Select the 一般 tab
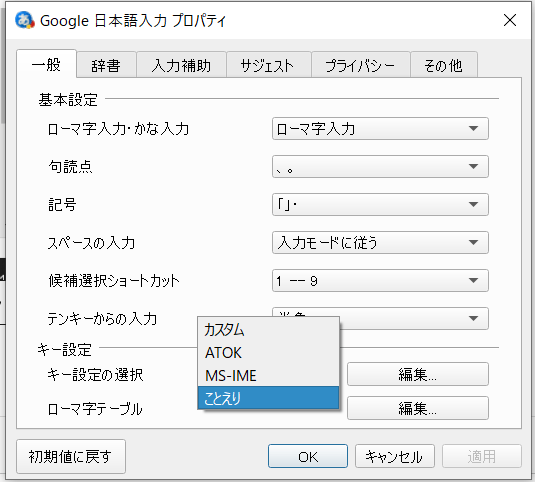The width and height of the screenshot is (535, 482). click(46, 64)
